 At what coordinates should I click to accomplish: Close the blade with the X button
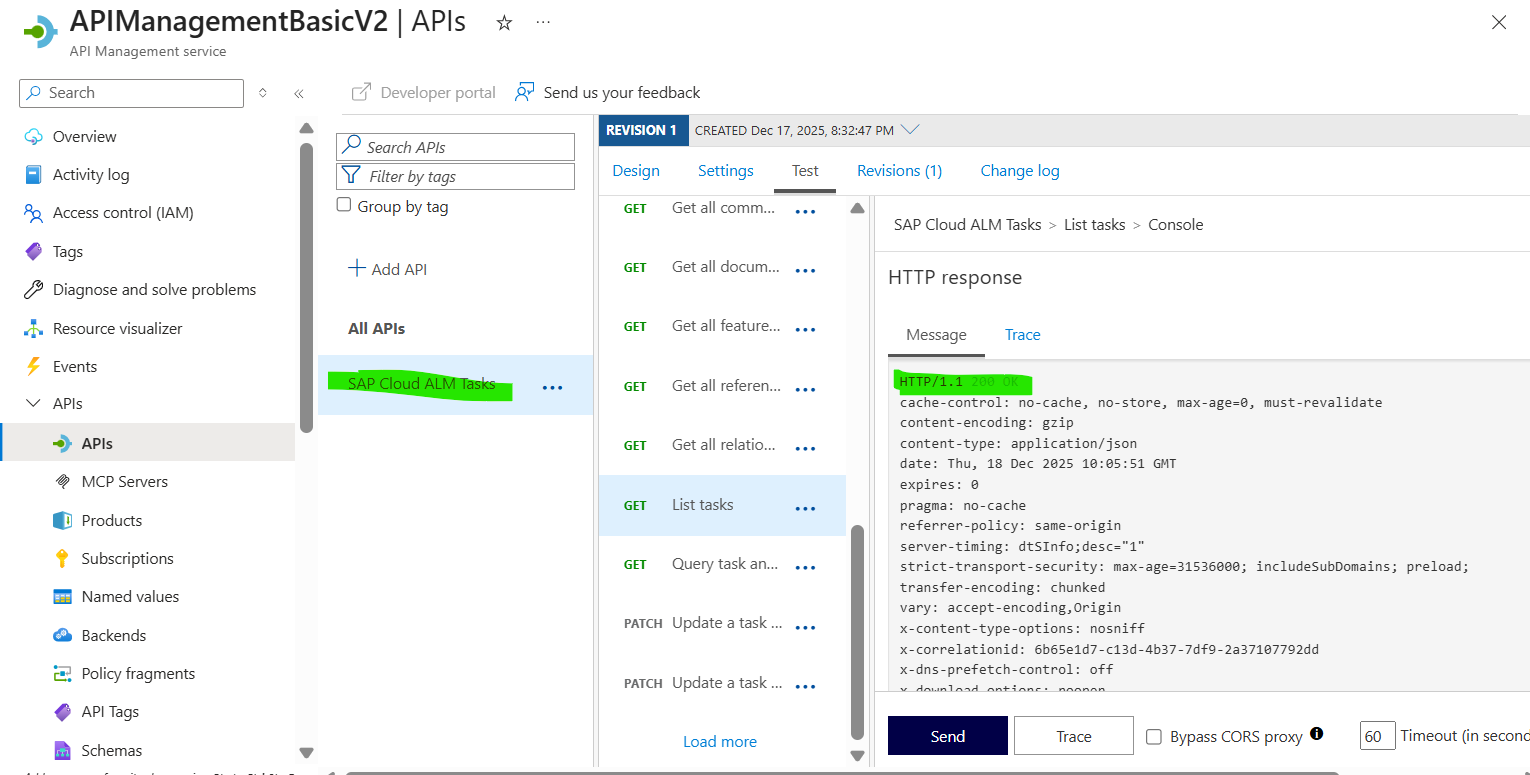pyautogui.click(x=1498, y=22)
